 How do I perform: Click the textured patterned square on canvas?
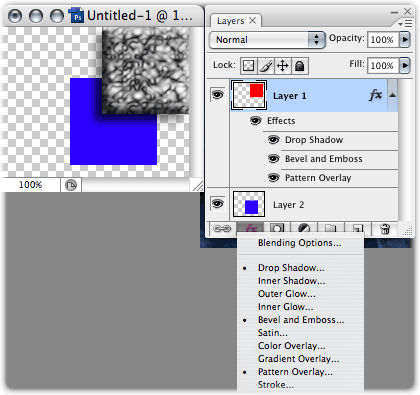tap(145, 70)
